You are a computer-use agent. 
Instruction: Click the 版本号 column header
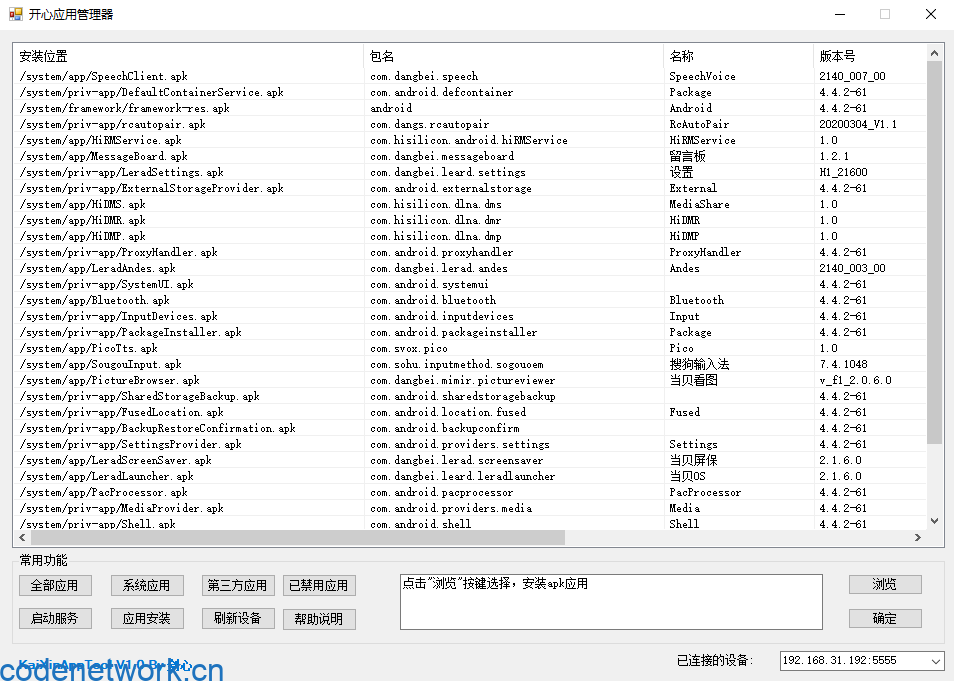[x=868, y=56]
